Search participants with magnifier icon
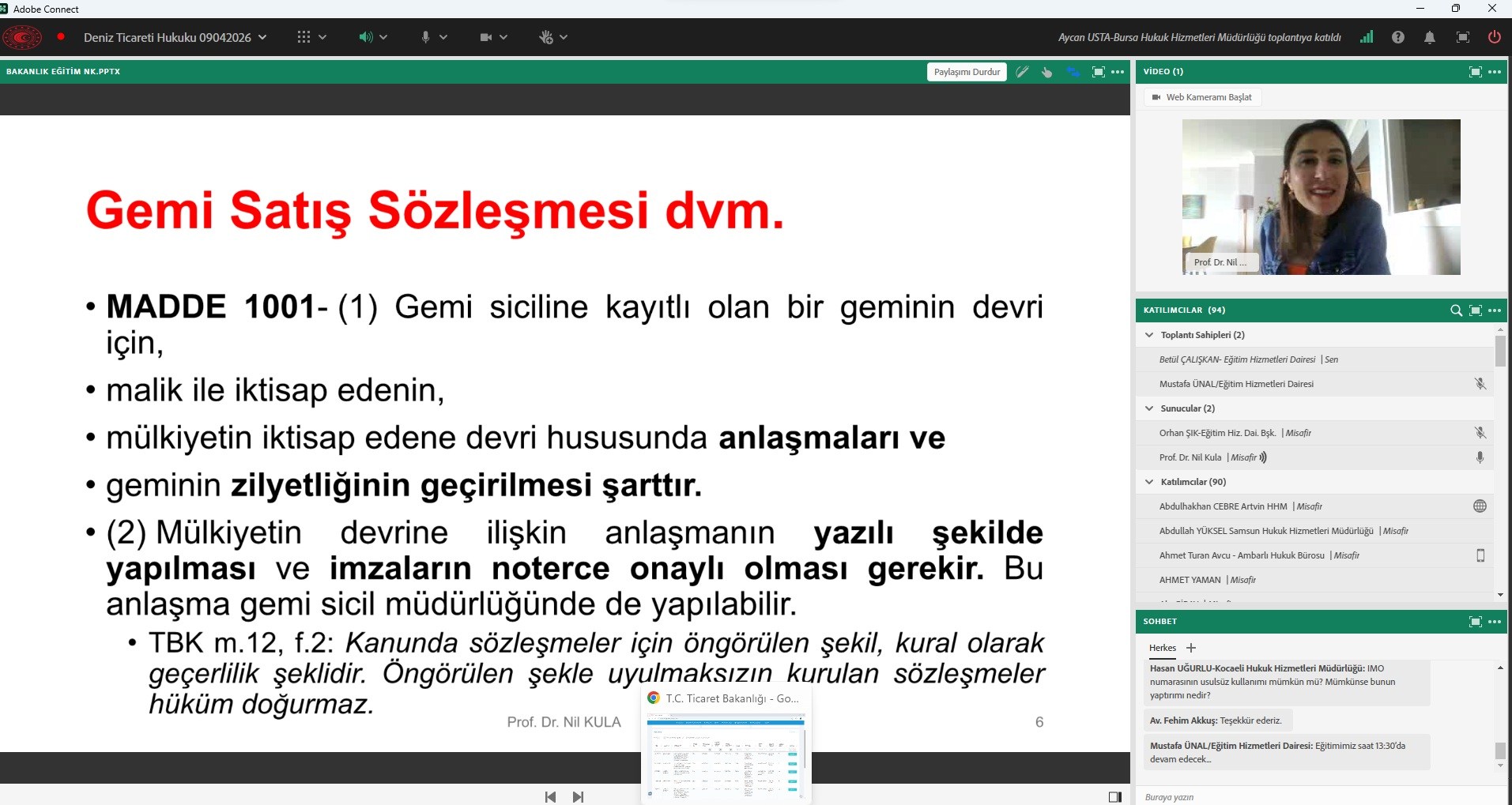The height and width of the screenshot is (805, 1512). coord(1456,310)
